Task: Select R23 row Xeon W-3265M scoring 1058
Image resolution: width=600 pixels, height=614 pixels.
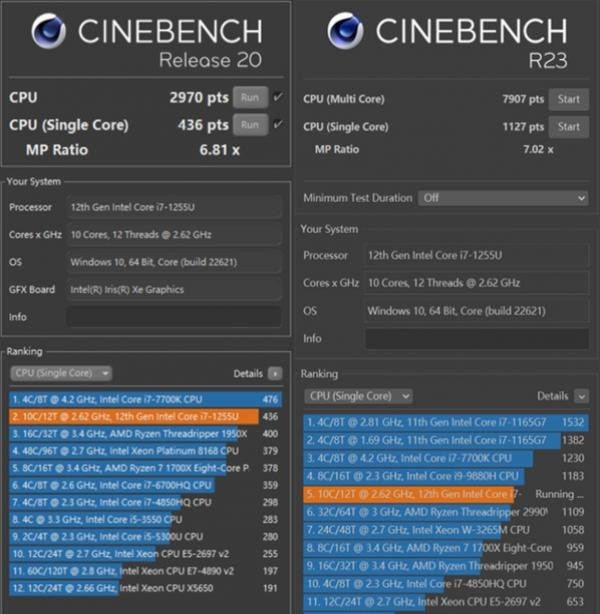Action: click(446, 530)
